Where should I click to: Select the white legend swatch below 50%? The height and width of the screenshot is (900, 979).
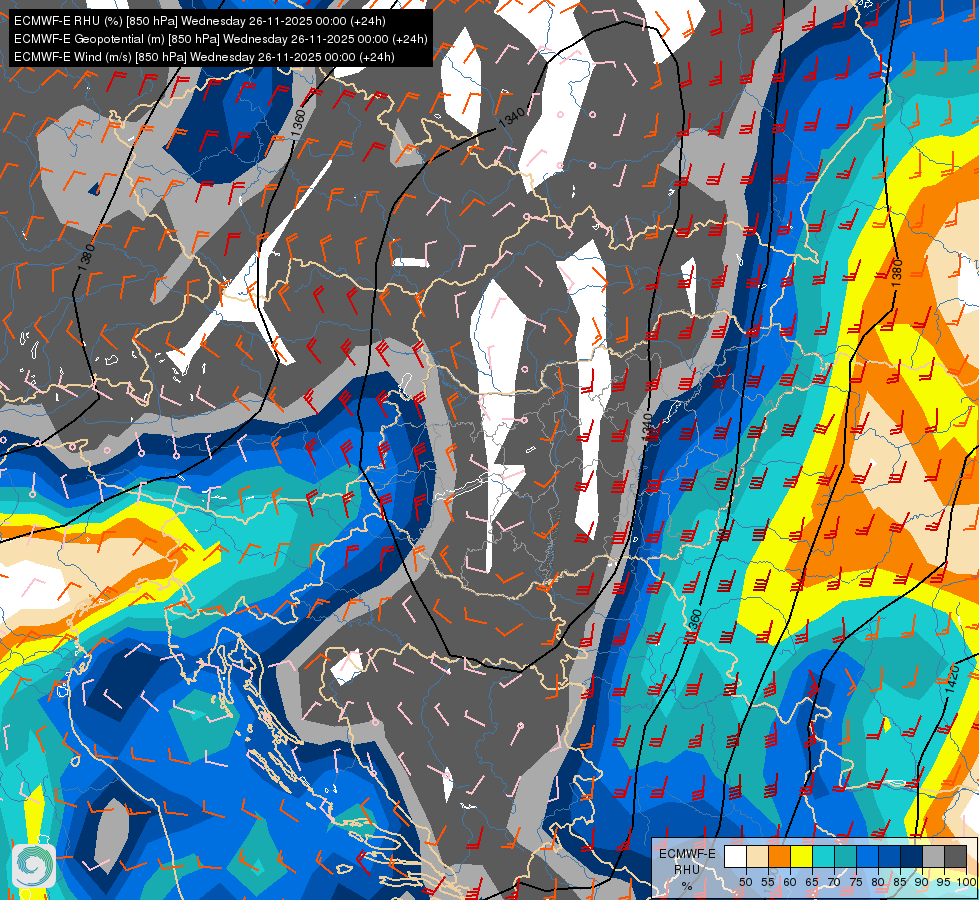735,856
